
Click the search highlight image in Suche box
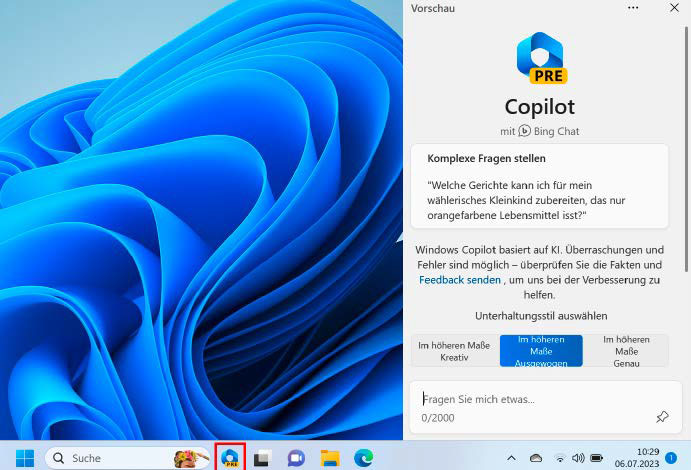191,458
